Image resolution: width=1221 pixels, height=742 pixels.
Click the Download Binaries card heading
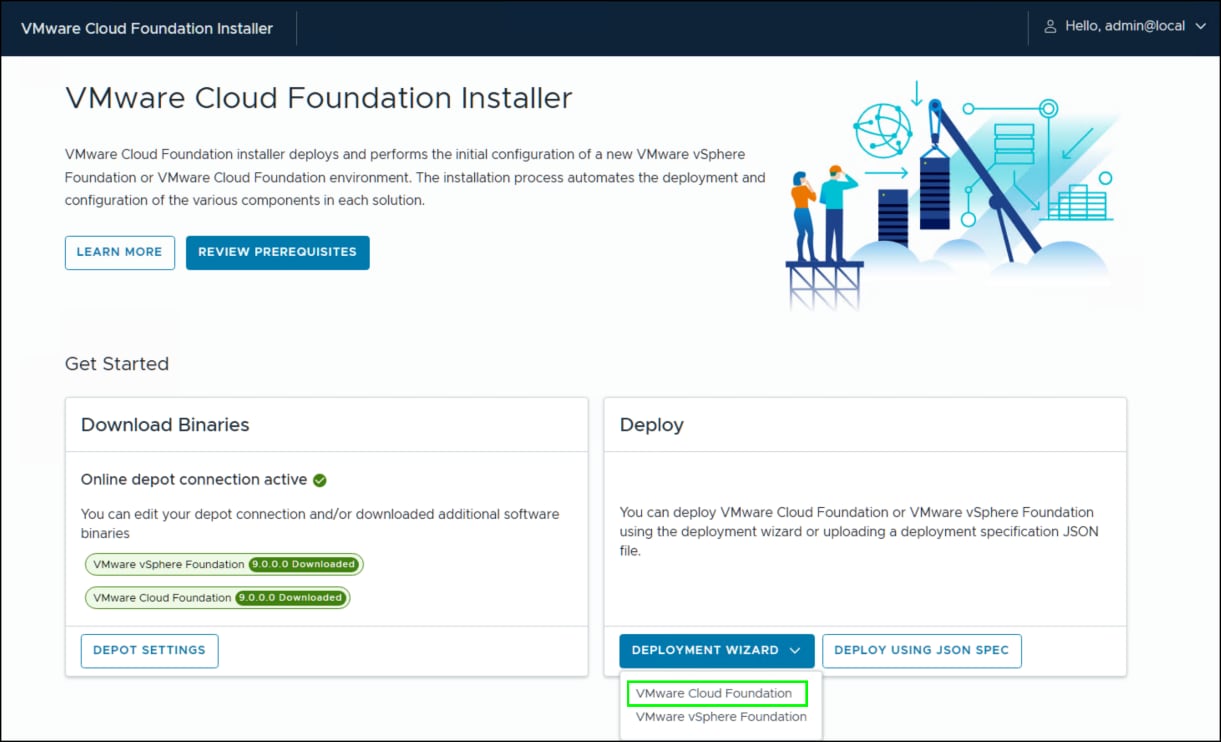tap(165, 425)
